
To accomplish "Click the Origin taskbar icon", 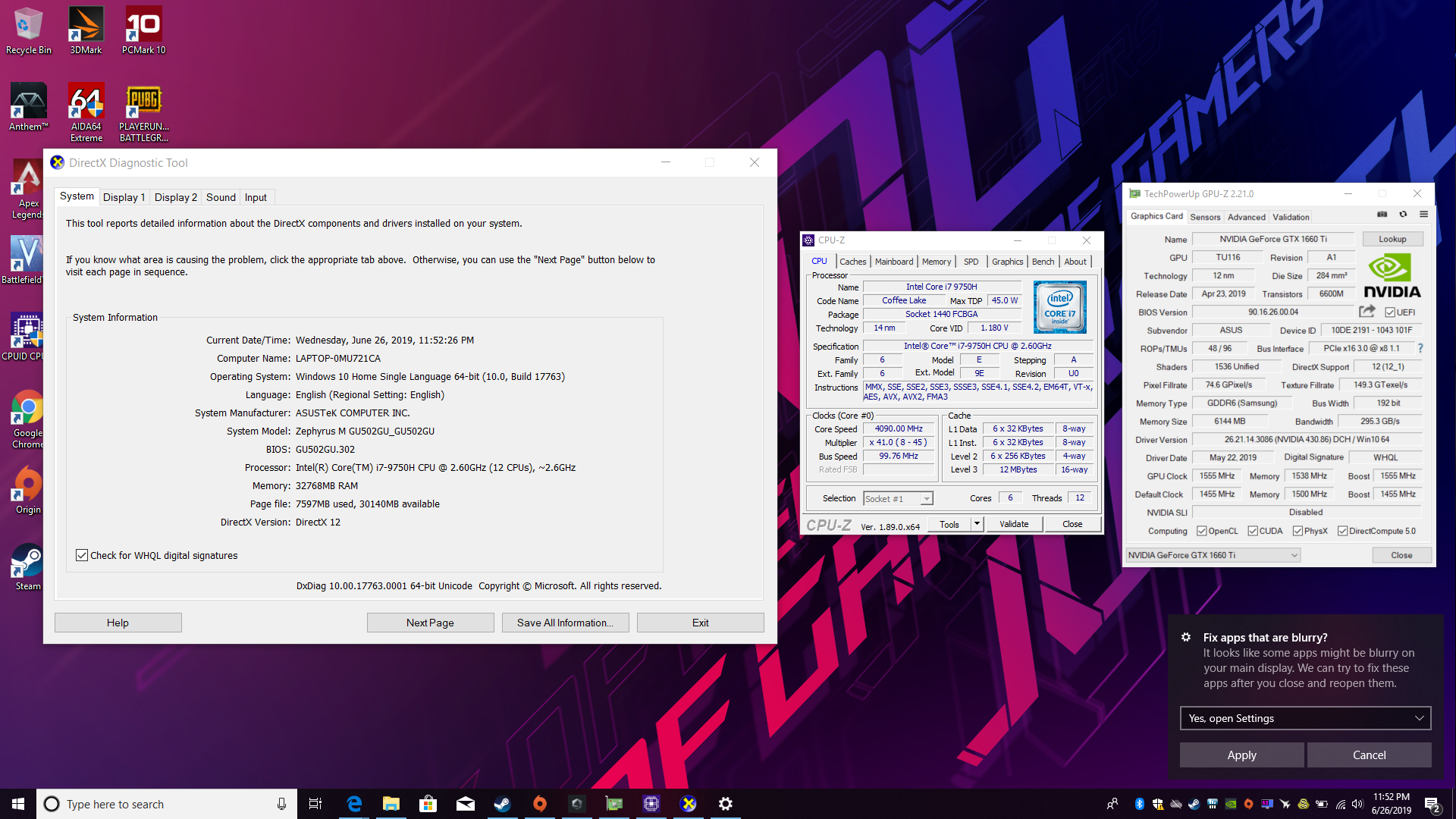I will point(539,804).
